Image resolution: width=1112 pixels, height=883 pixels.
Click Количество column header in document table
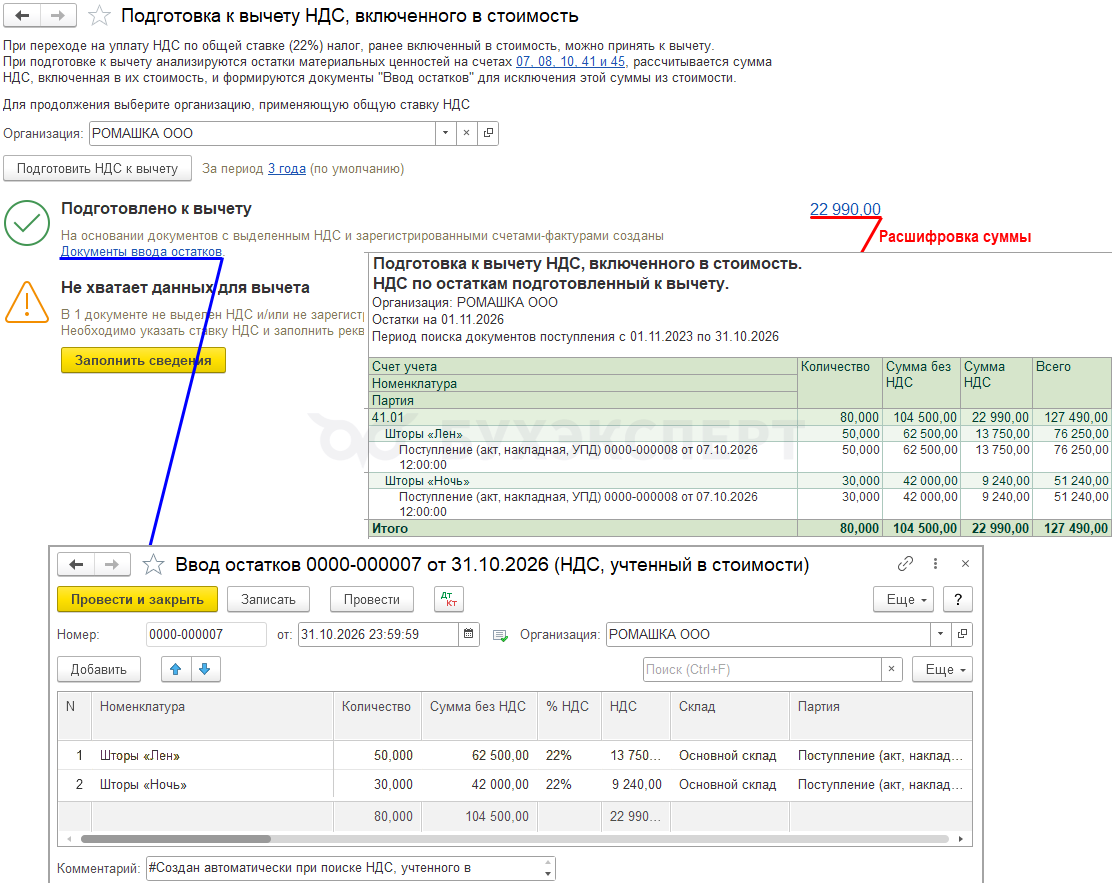(x=377, y=716)
